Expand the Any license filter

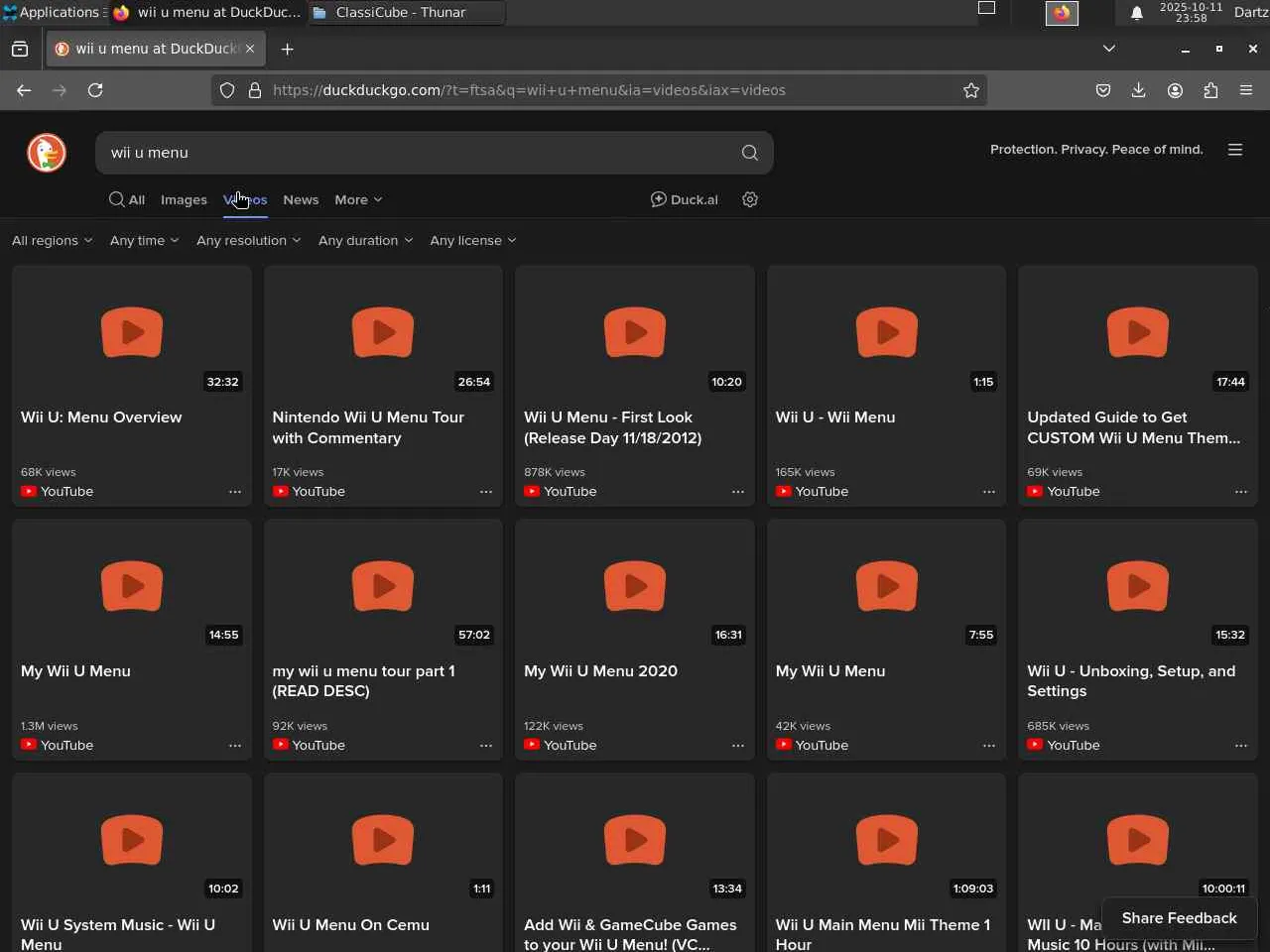473,240
